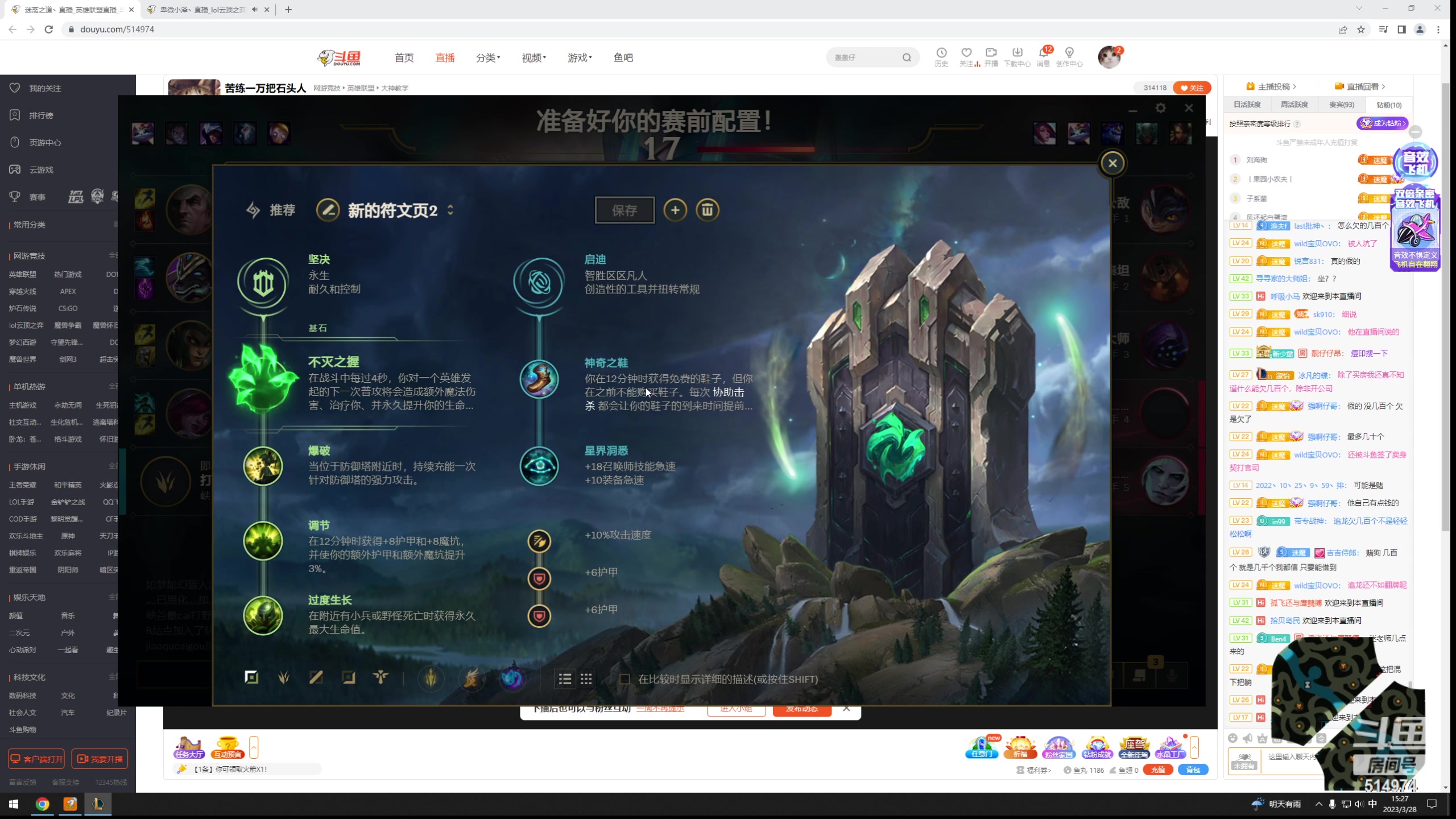Select the armor stat shard
The height and width of the screenshot is (819, 1456).
tap(539, 579)
